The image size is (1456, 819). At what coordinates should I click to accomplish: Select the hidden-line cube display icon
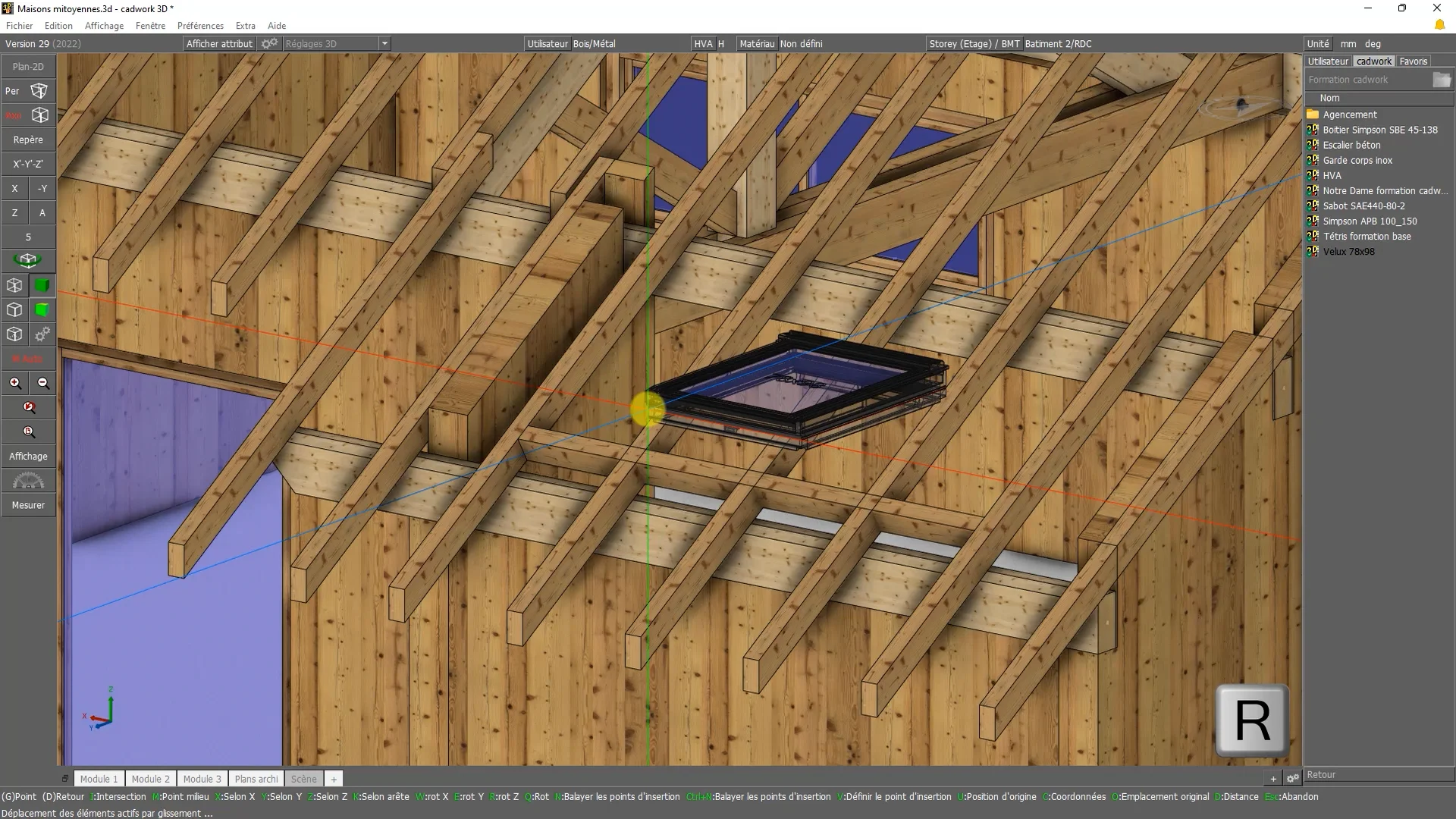tap(14, 310)
